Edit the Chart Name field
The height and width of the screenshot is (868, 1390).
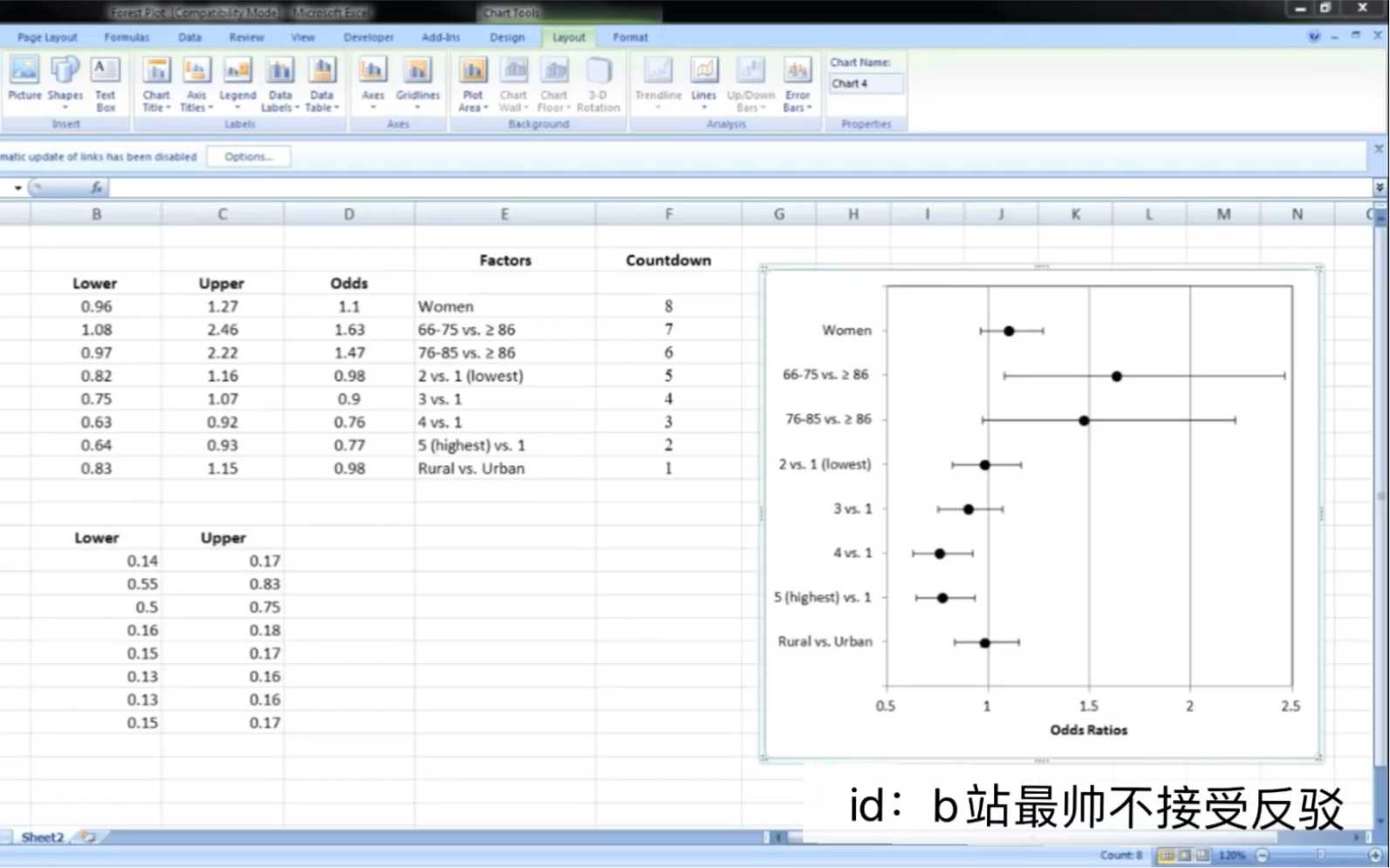tap(866, 84)
